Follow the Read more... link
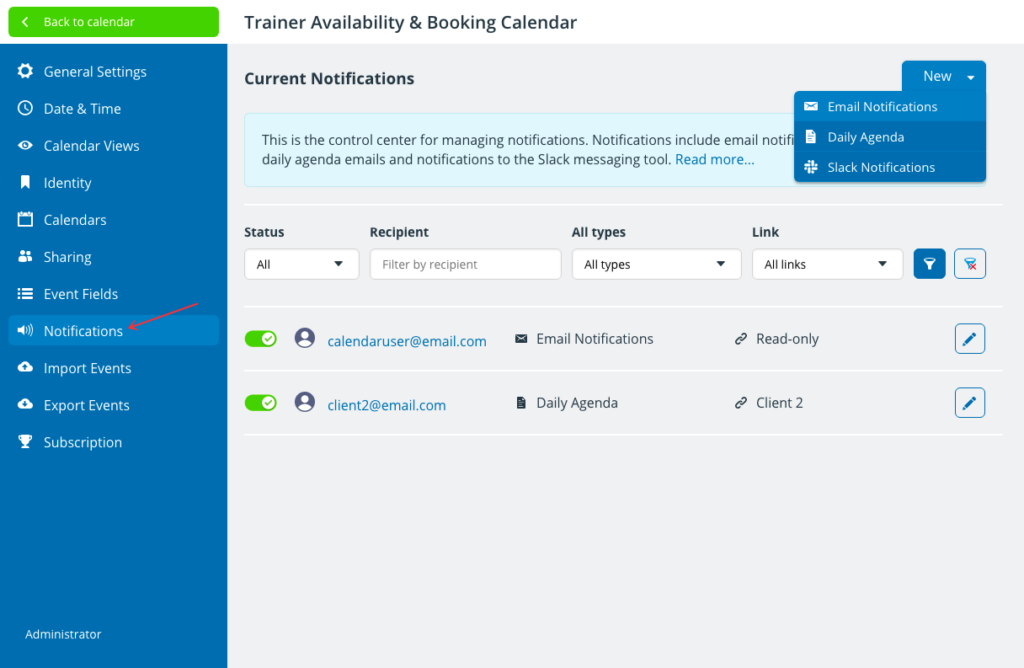The image size is (1024, 668). click(x=714, y=159)
